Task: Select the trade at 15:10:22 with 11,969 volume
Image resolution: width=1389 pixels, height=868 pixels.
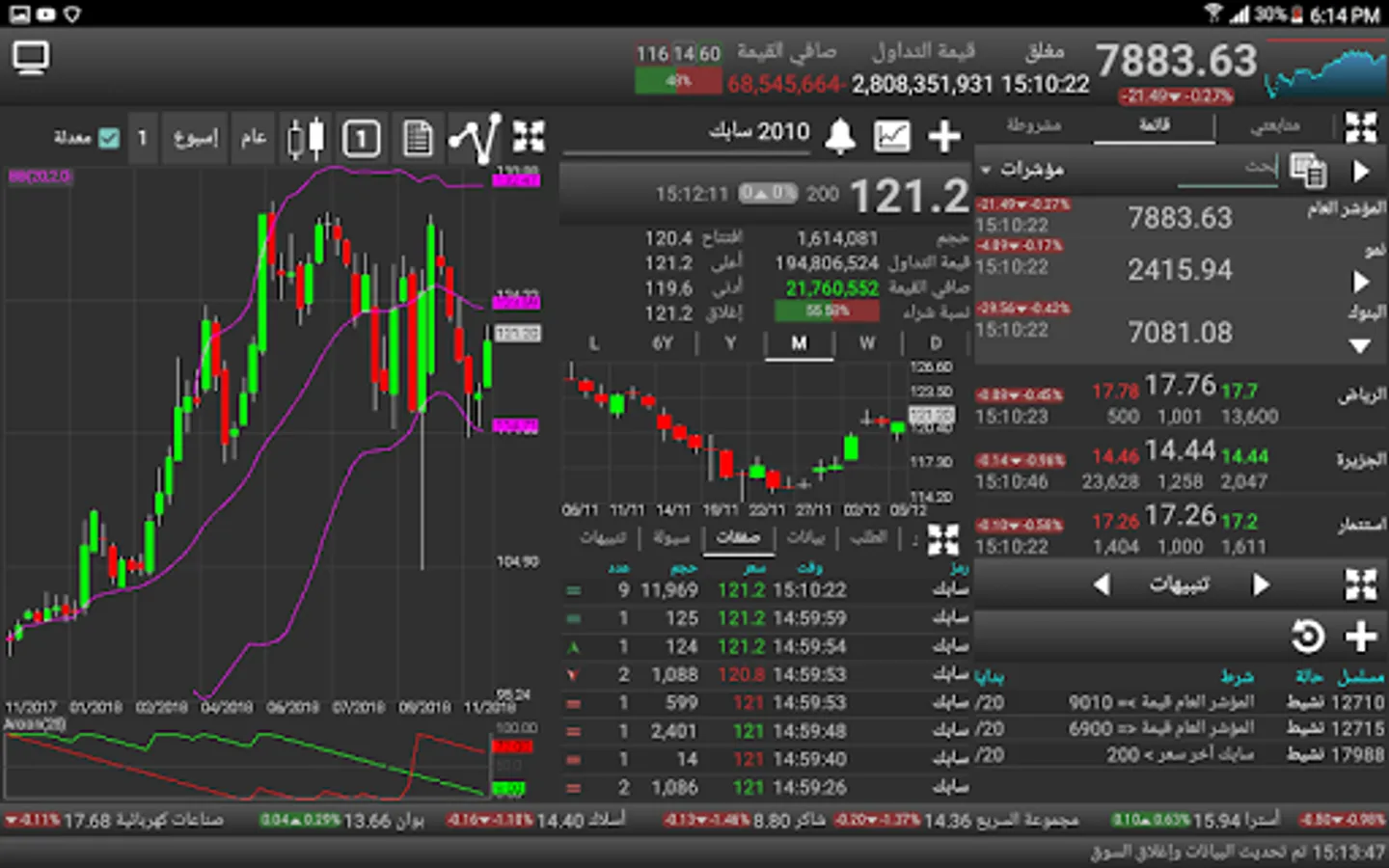Action: 767,589
